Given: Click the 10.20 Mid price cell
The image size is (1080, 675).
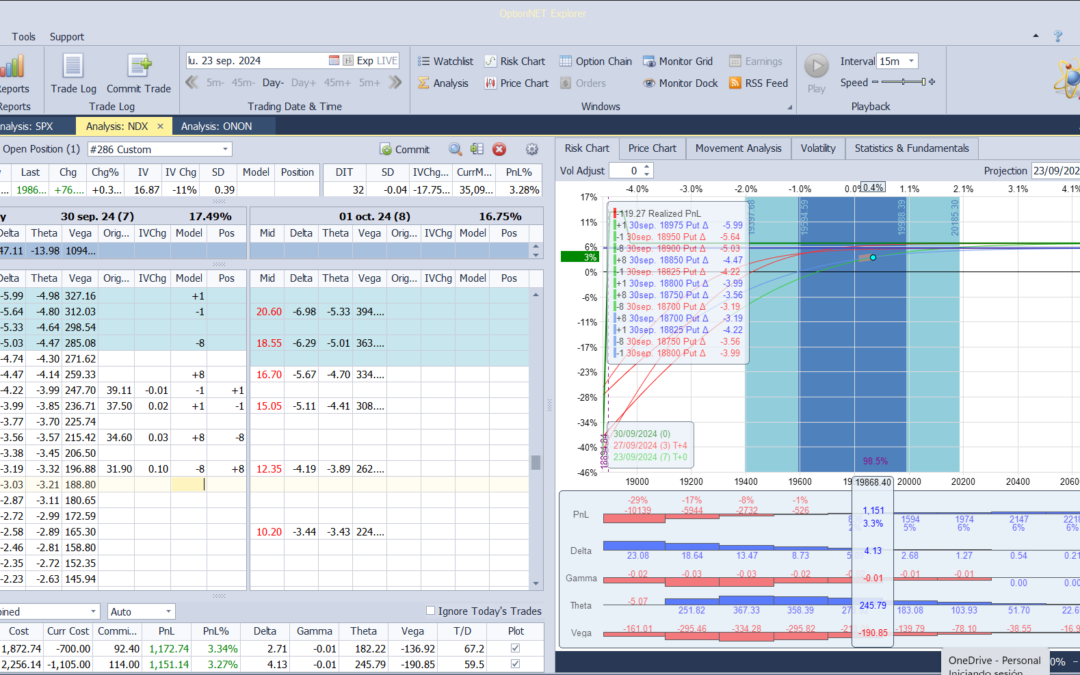Looking at the screenshot, I should [268, 532].
